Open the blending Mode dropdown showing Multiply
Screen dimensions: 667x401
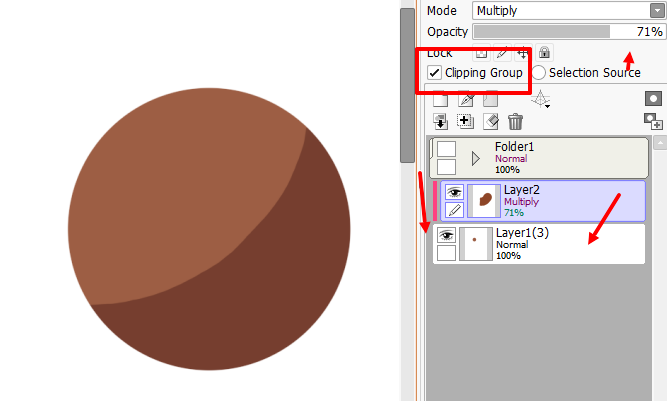(x=569, y=11)
